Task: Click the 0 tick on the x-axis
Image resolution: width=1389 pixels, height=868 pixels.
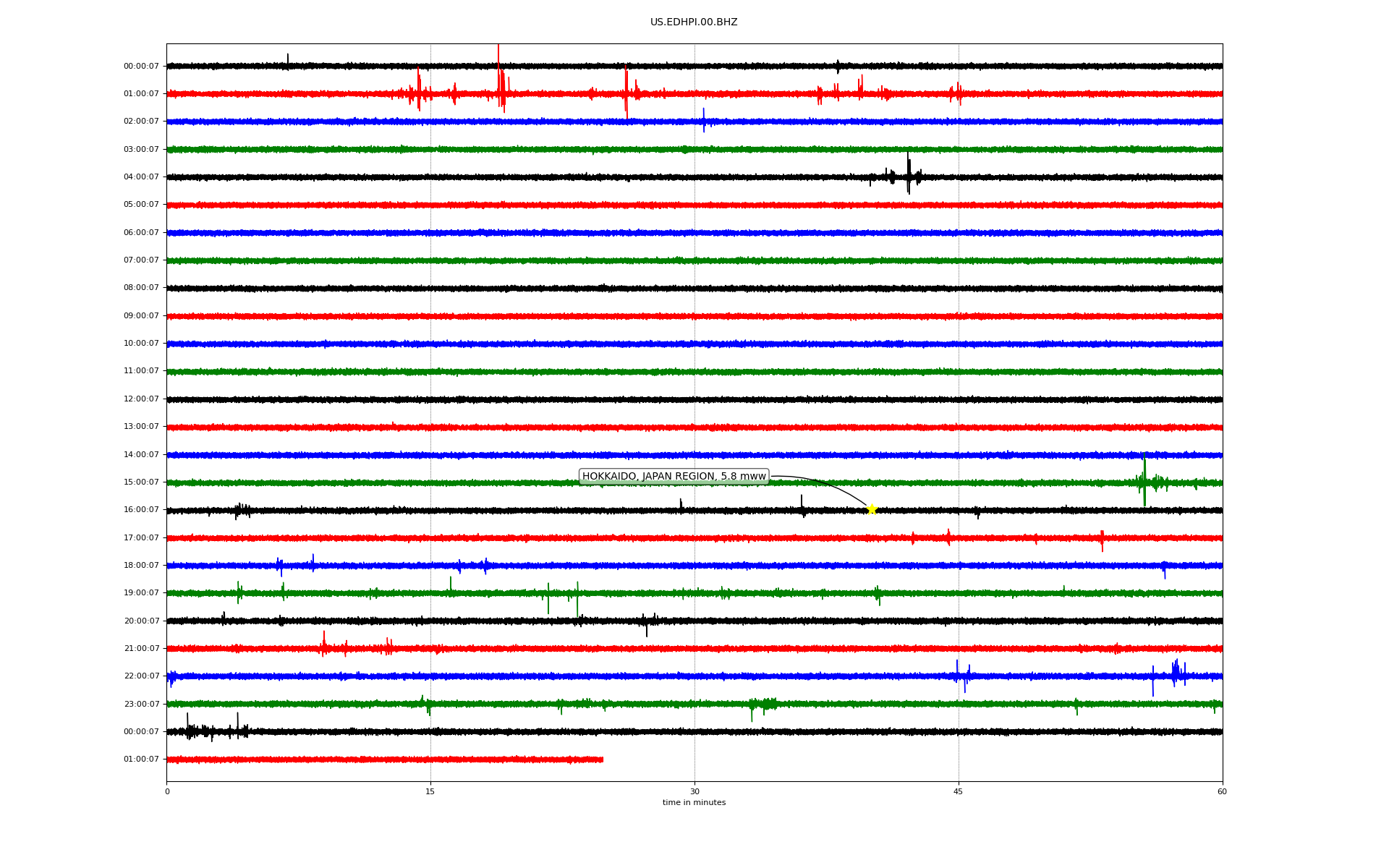Action: [167, 791]
